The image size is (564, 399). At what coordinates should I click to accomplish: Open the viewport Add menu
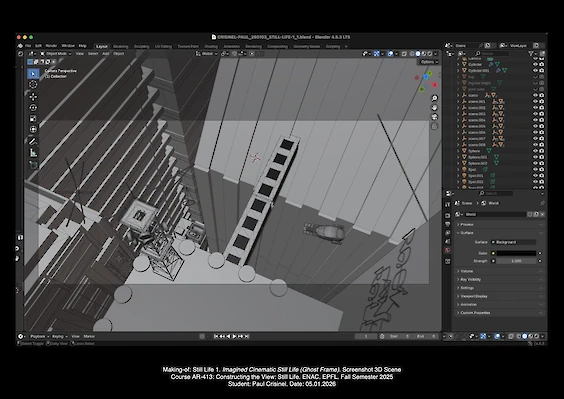click(106, 54)
